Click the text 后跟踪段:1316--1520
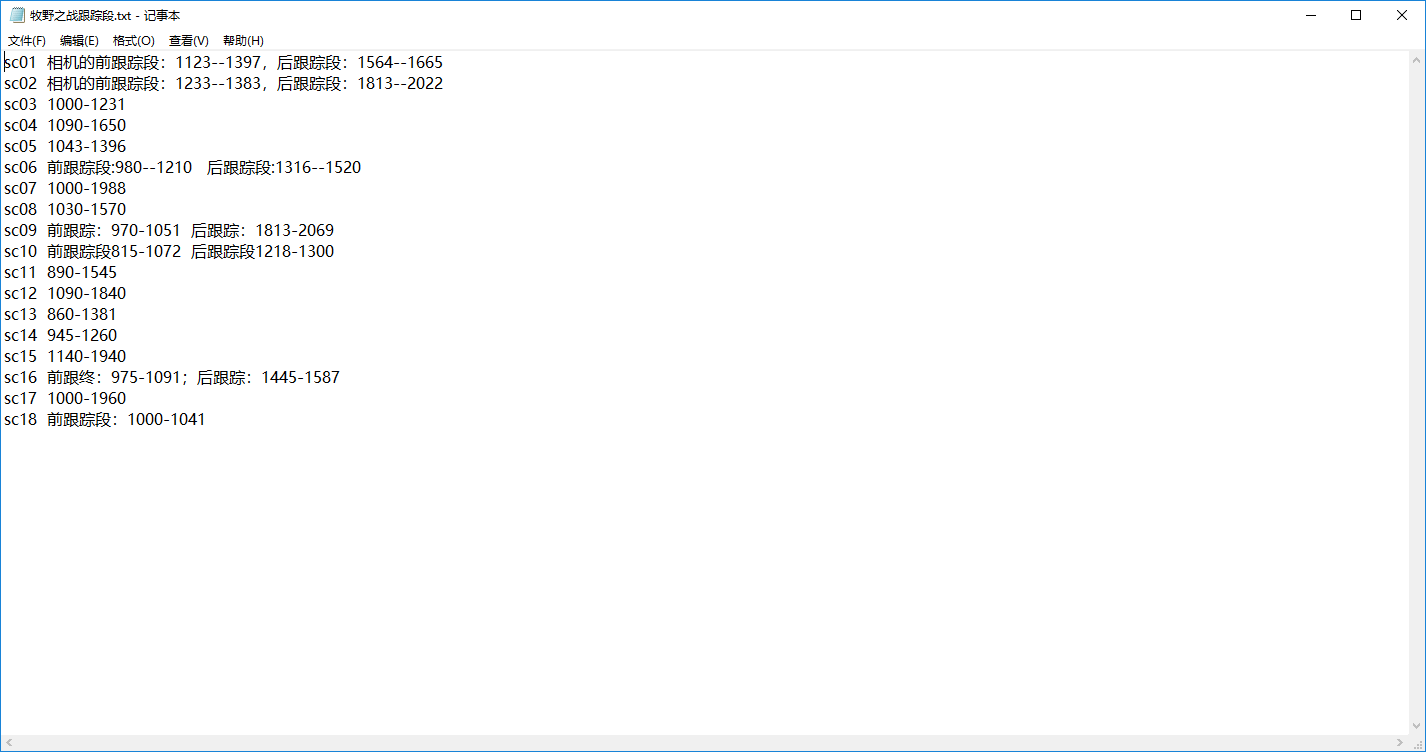Screen dimensions: 1426x752 [x=284, y=167]
